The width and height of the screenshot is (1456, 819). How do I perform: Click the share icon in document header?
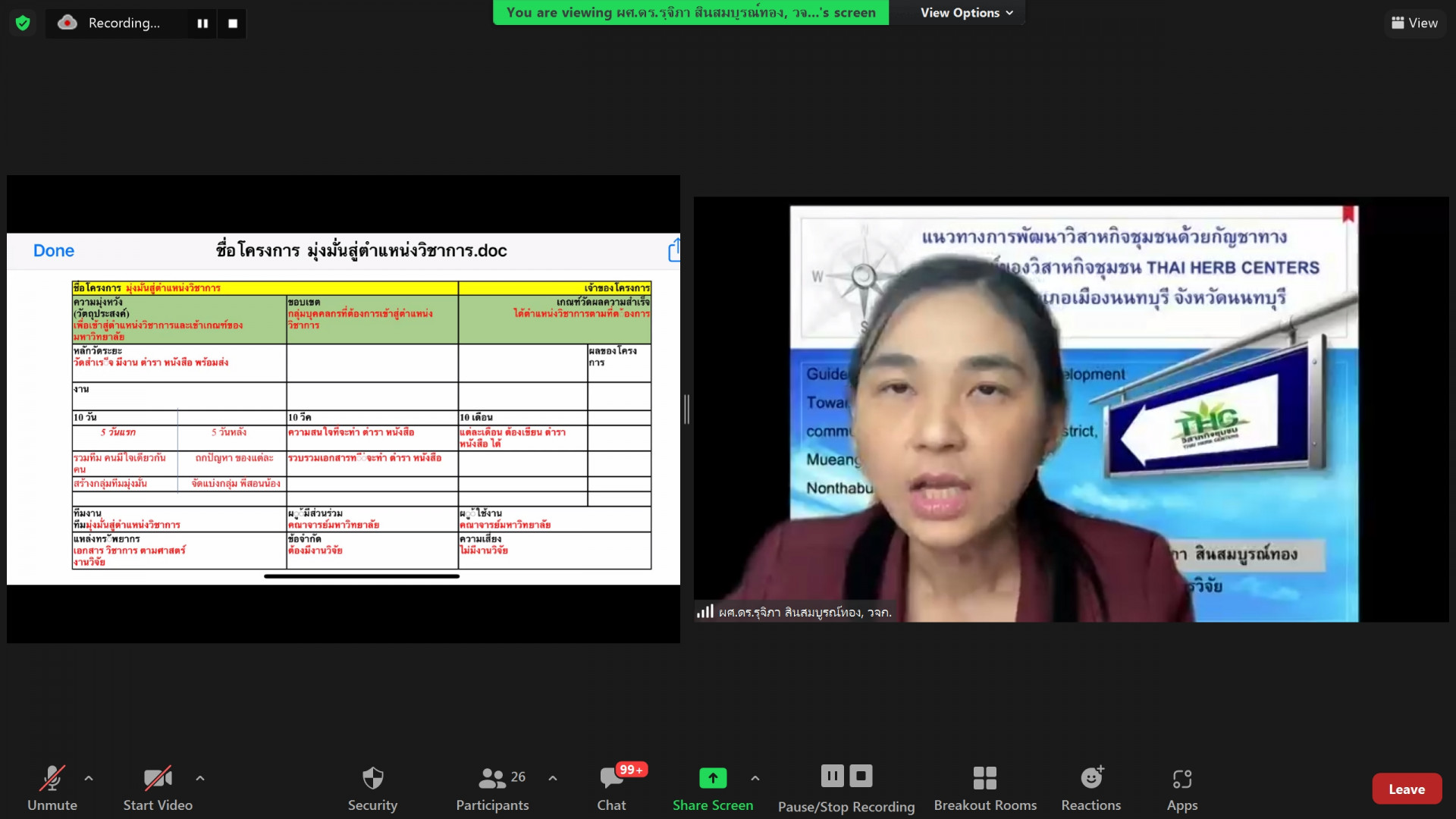pos(673,249)
